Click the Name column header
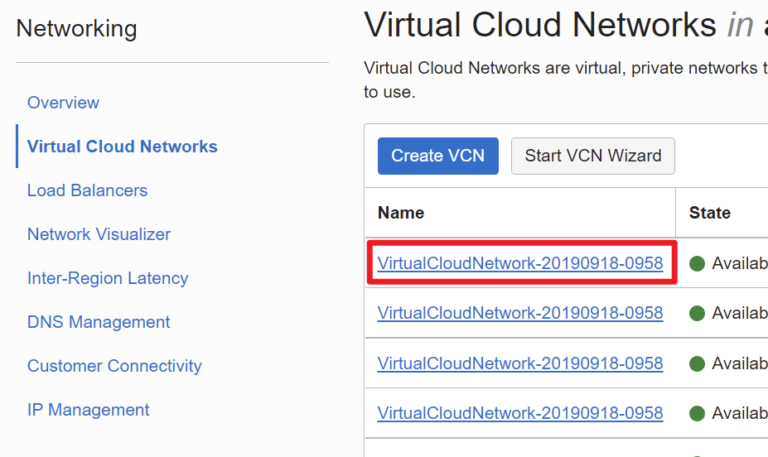Image resolution: width=768 pixels, height=457 pixels. click(401, 213)
